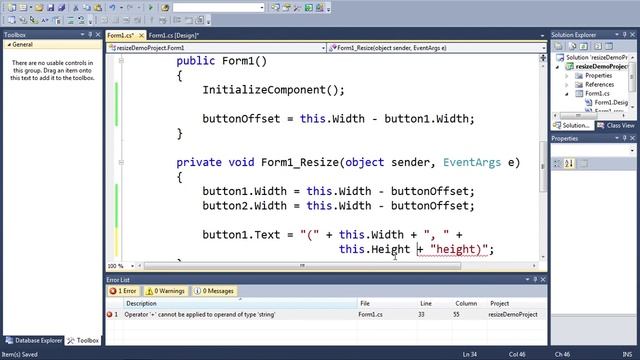Screen dimensions: 640x360
Task: Switch the Properties panel to Categorized view
Action: point(557,164)
